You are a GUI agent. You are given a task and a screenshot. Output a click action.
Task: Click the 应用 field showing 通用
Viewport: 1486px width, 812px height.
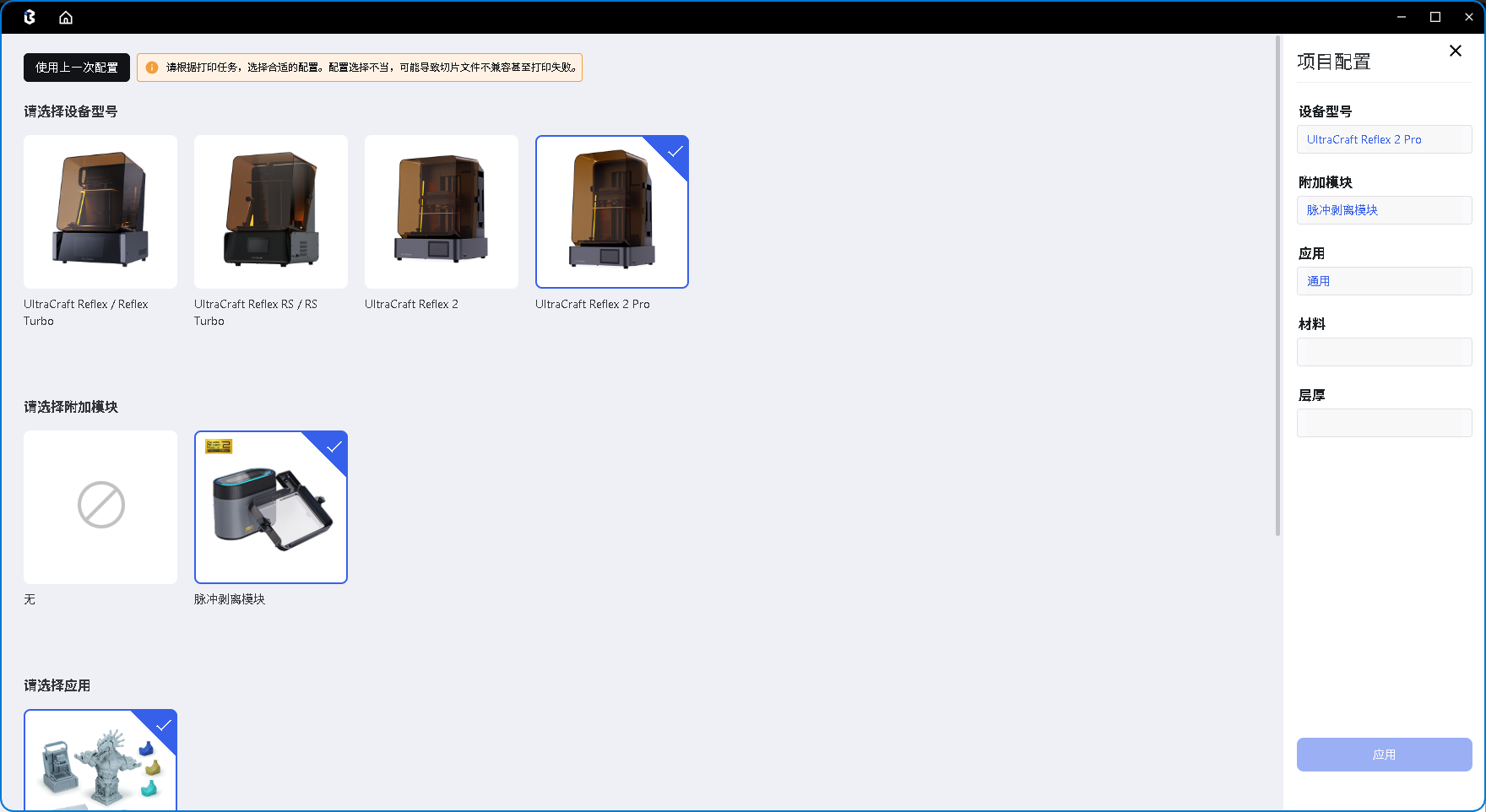point(1385,281)
